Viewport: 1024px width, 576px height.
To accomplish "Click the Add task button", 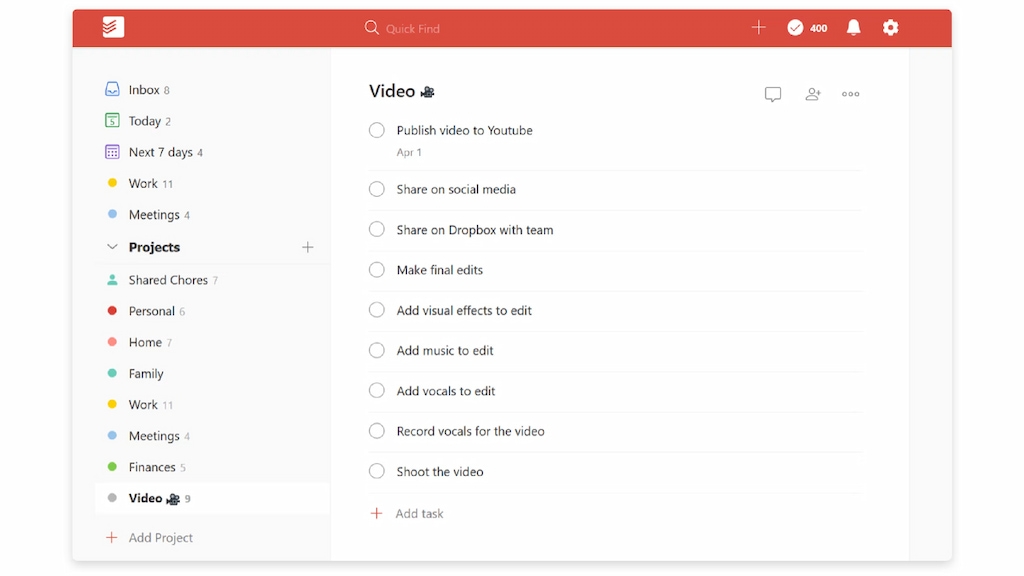I will (407, 513).
